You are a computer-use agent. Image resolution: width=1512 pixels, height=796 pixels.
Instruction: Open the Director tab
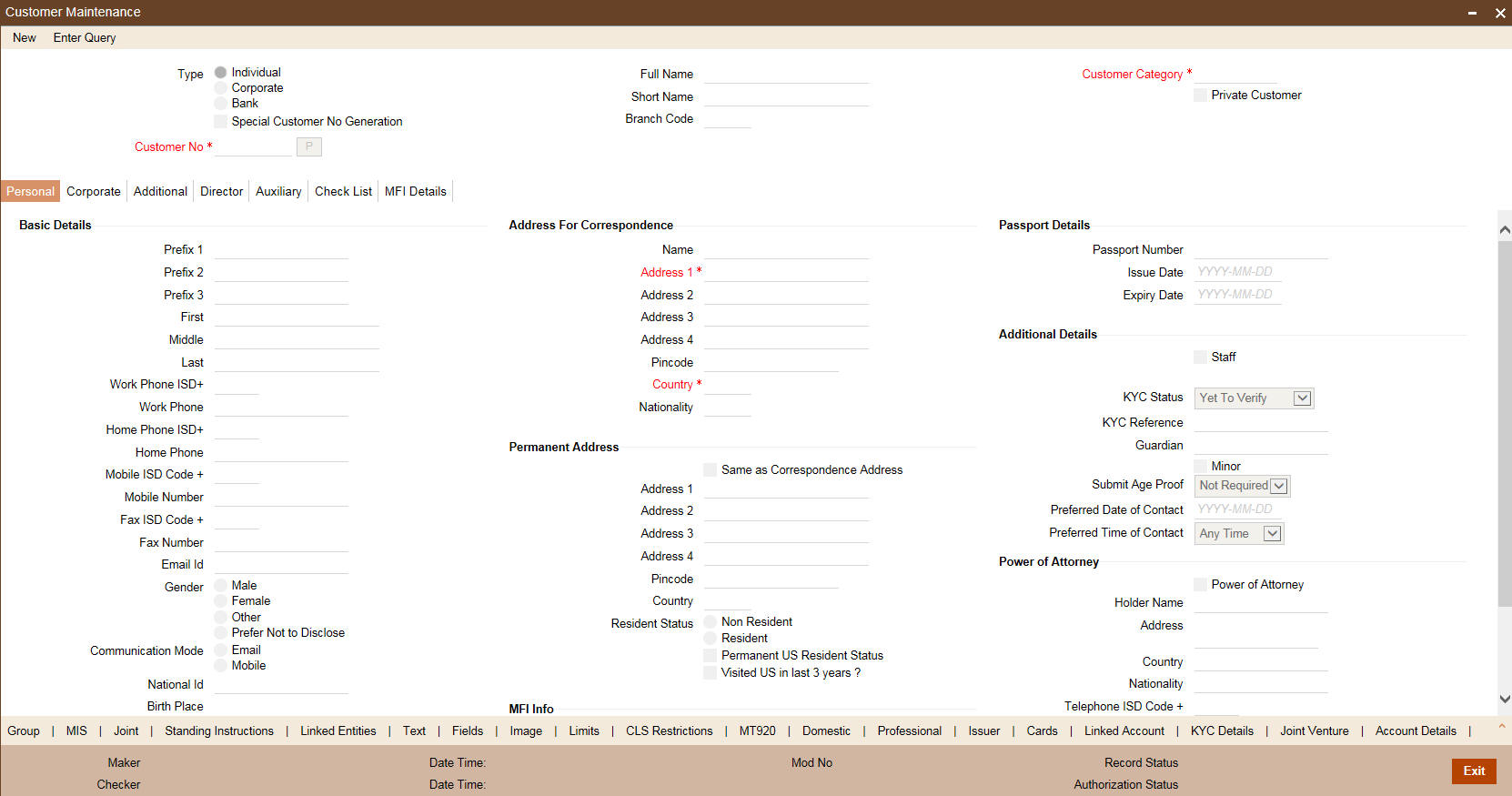pos(221,191)
